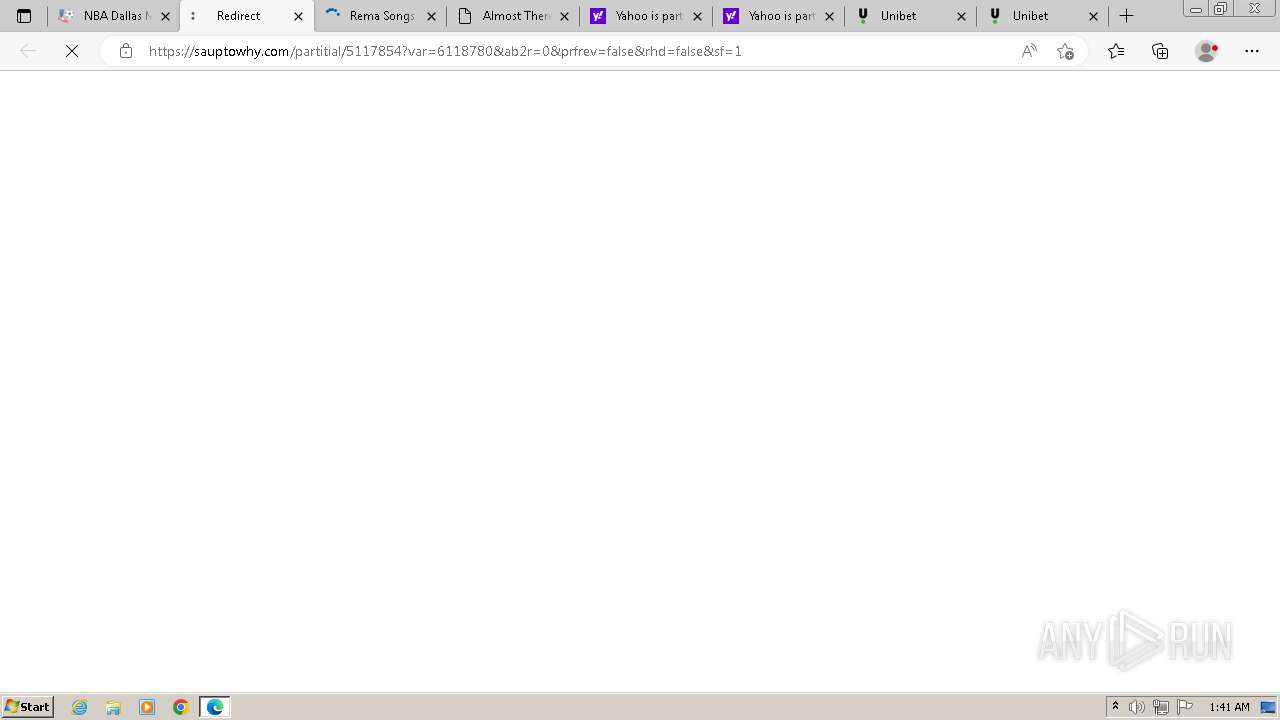1280x720 pixels.
Task: Add a new tab with plus button
Action: pyautogui.click(x=1127, y=16)
